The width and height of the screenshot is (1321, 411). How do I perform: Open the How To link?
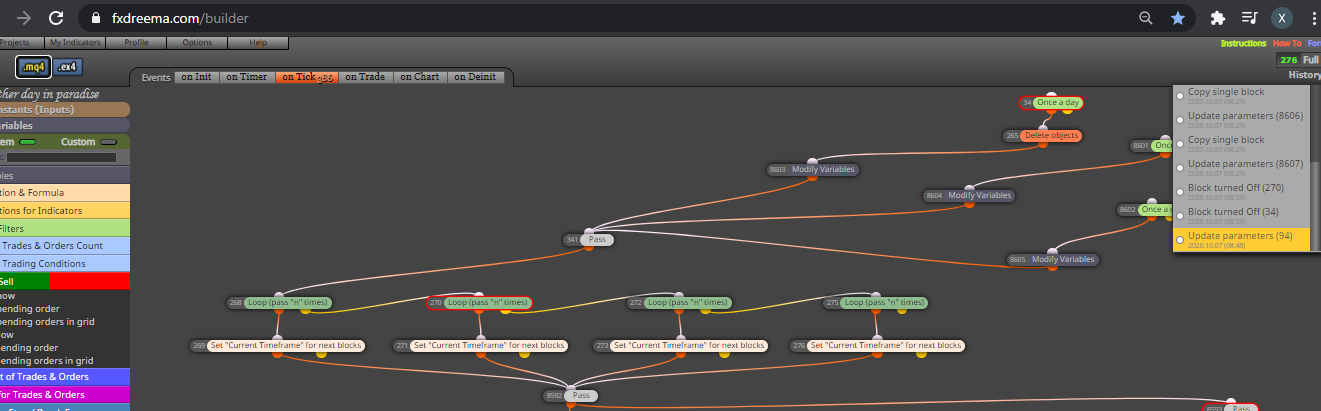pyautogui.click(x=1287, y=44)
